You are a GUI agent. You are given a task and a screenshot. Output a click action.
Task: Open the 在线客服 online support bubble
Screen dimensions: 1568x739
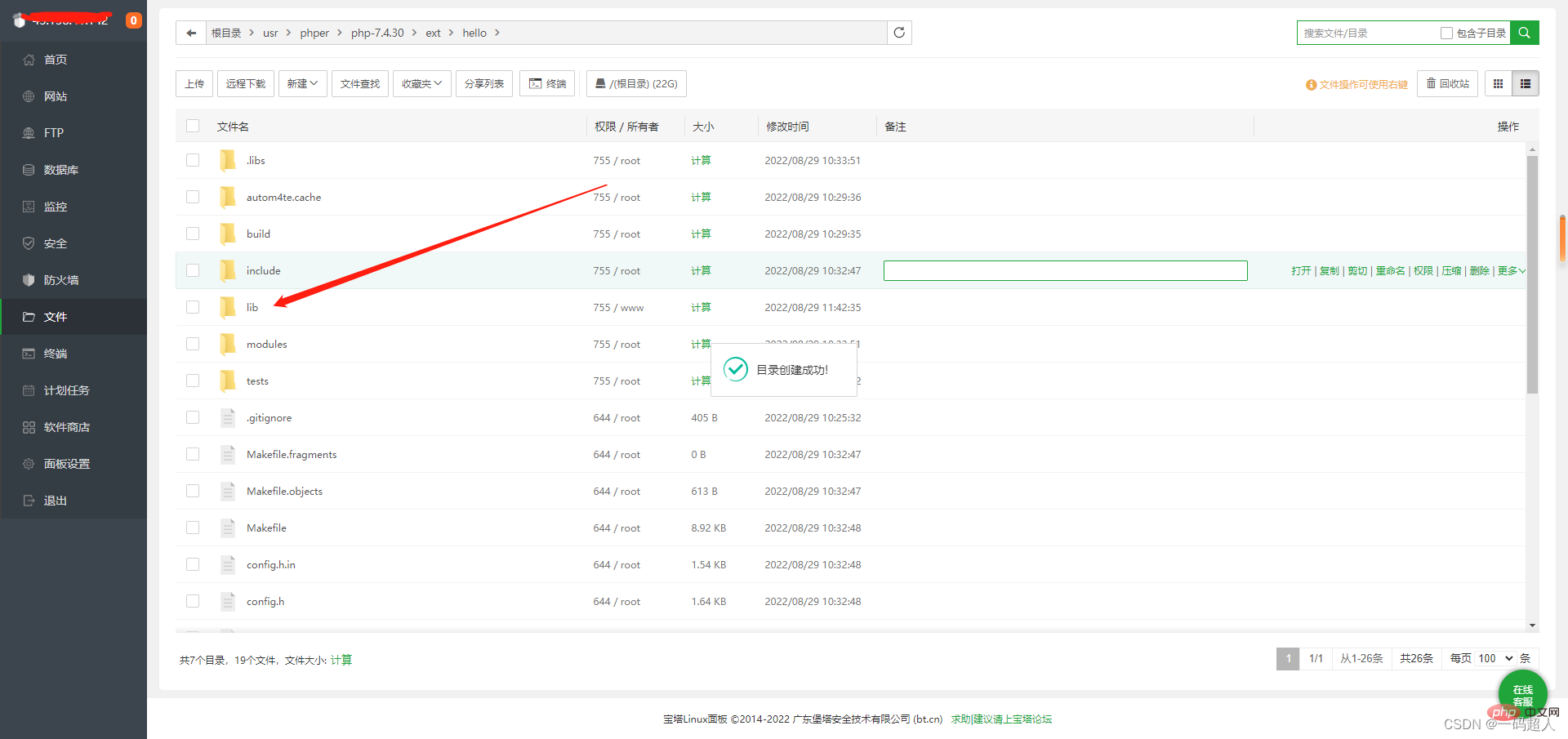1522,695
